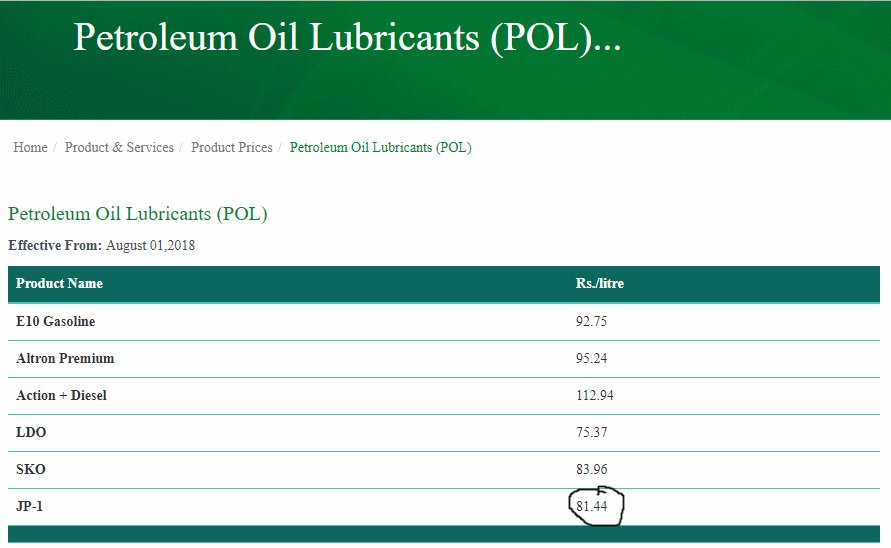The image size is (891, 548).
Task: Click the banner title Petroleum Oil Lubricants (POL)...
Action: click(347, 38)
